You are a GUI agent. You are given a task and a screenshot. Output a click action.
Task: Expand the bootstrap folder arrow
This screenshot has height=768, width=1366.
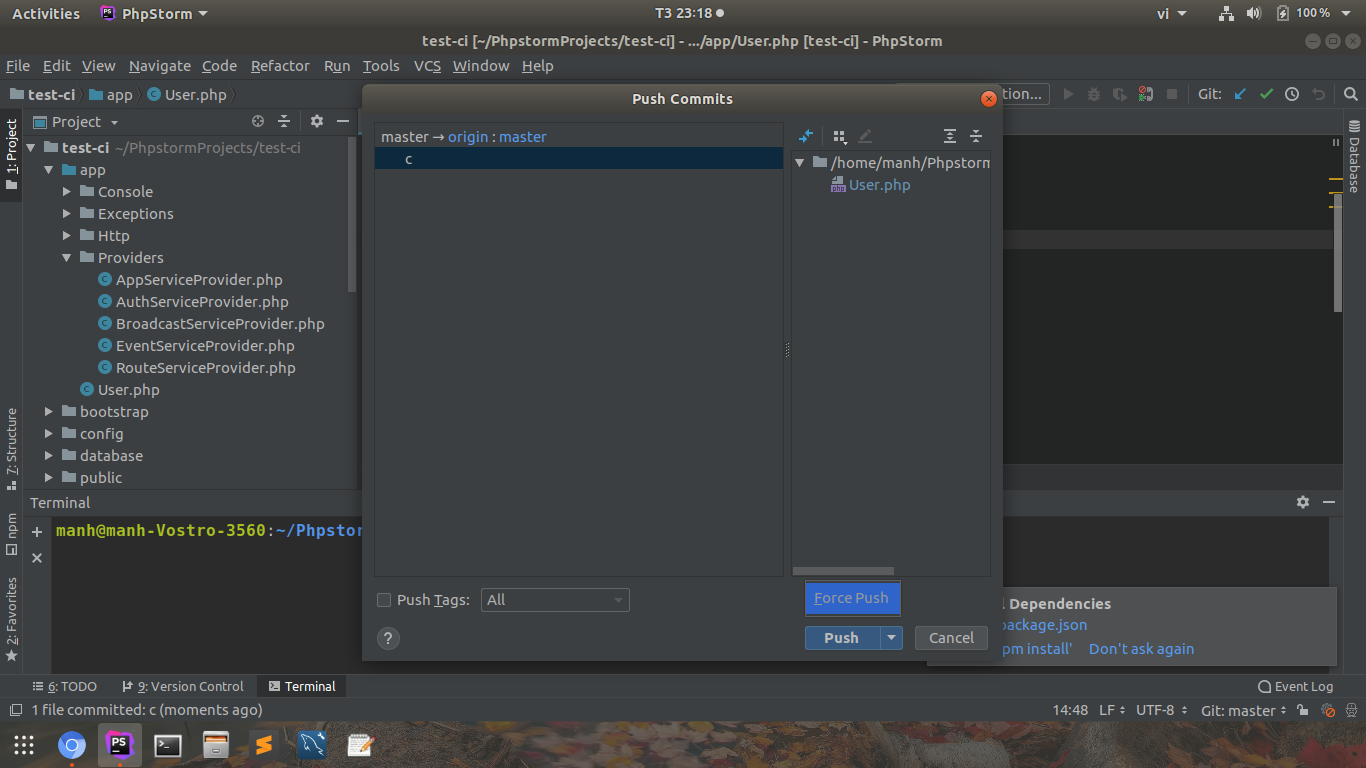click(49, 412)
